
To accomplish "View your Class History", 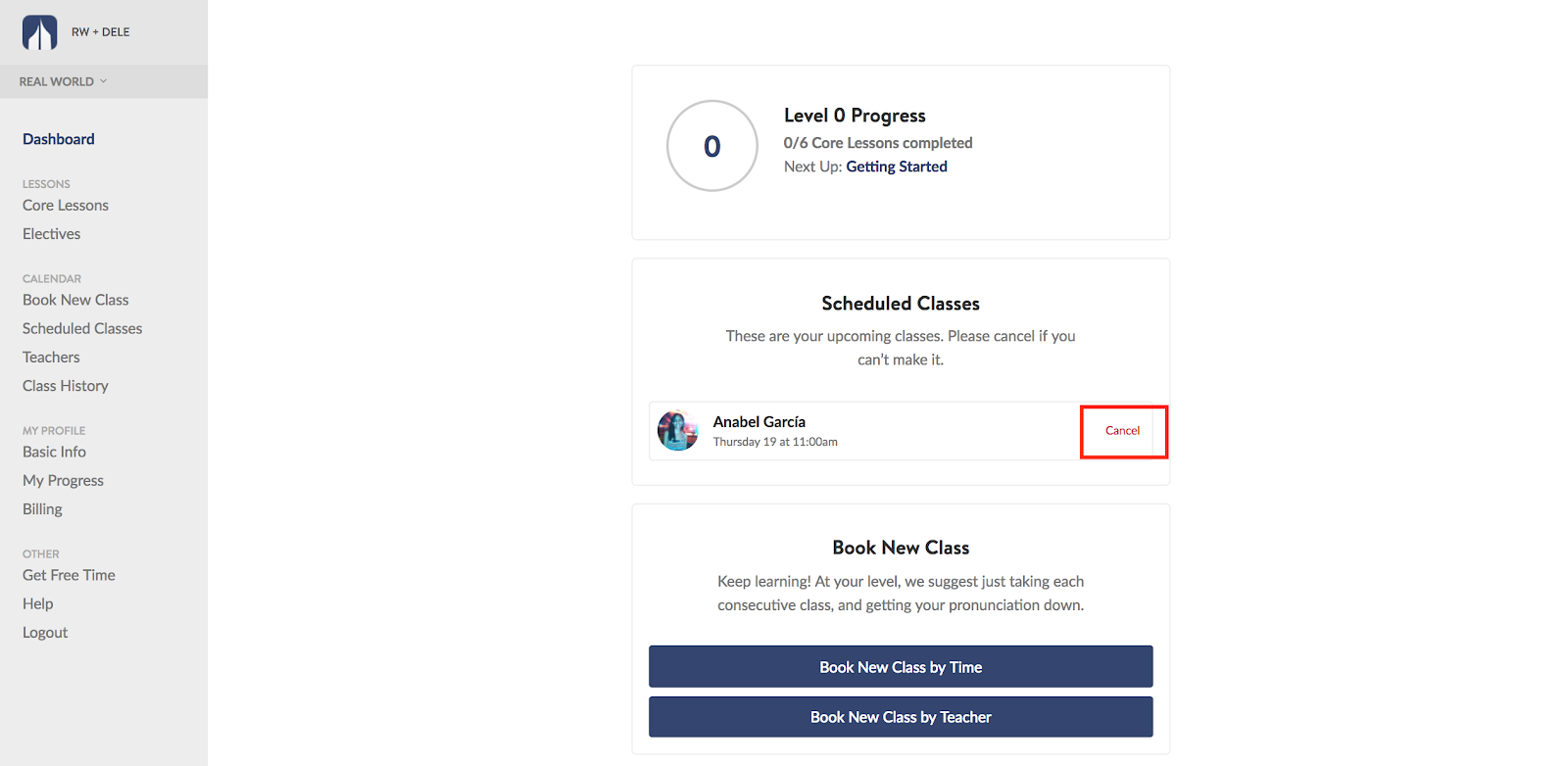I will pyautogui.click(x=65, y=385).
